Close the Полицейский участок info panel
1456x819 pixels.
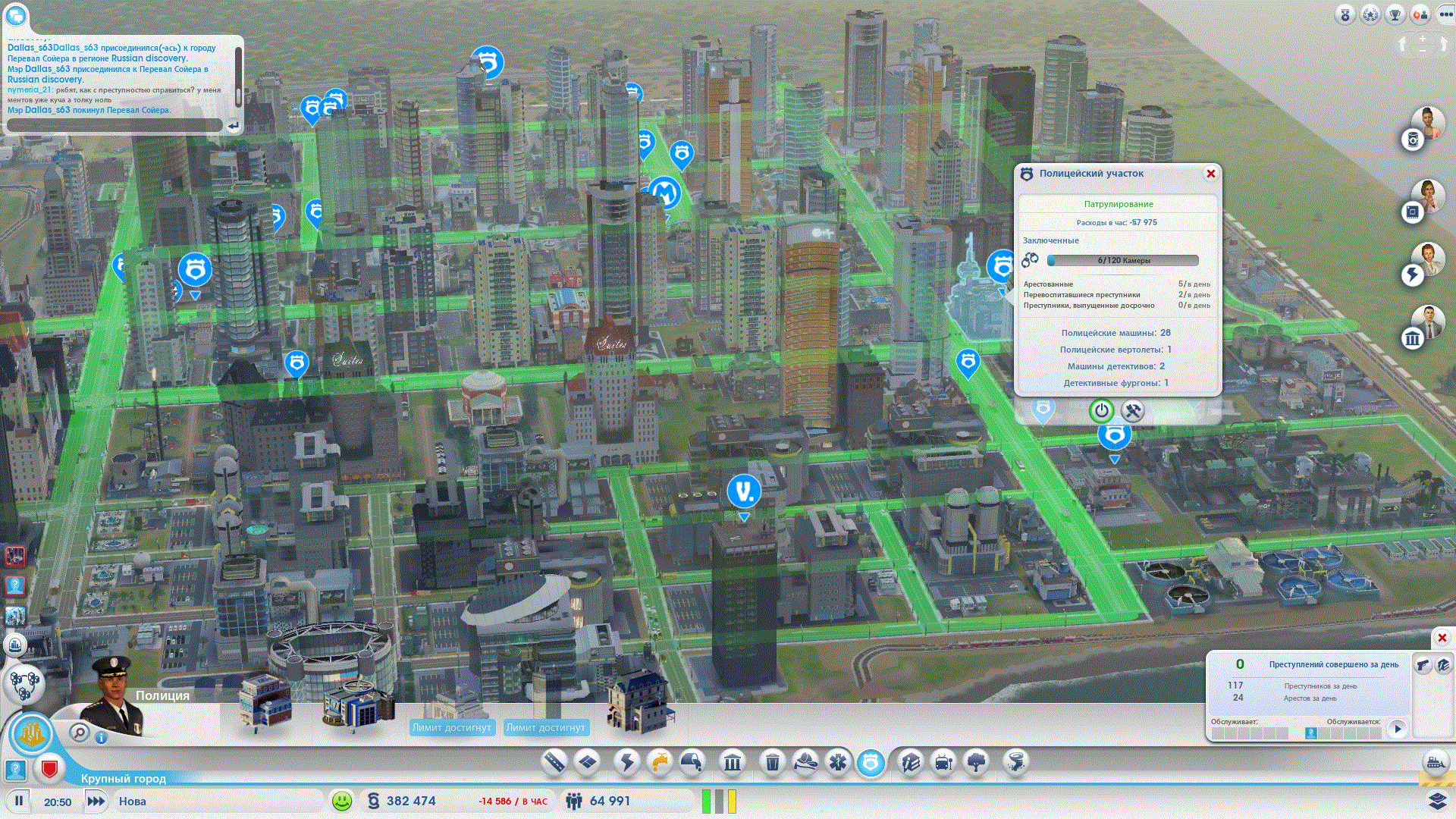[x=1211, y=174]
